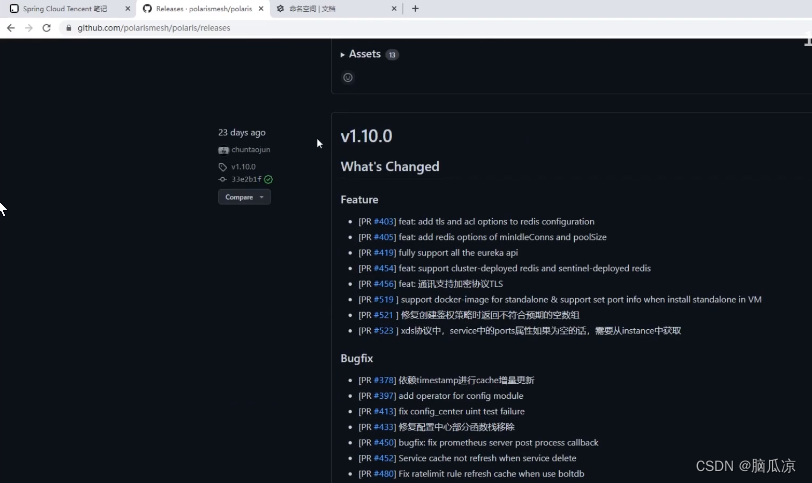Open PR #419 link
812x483 pixels.
click(x=384, y=253)
